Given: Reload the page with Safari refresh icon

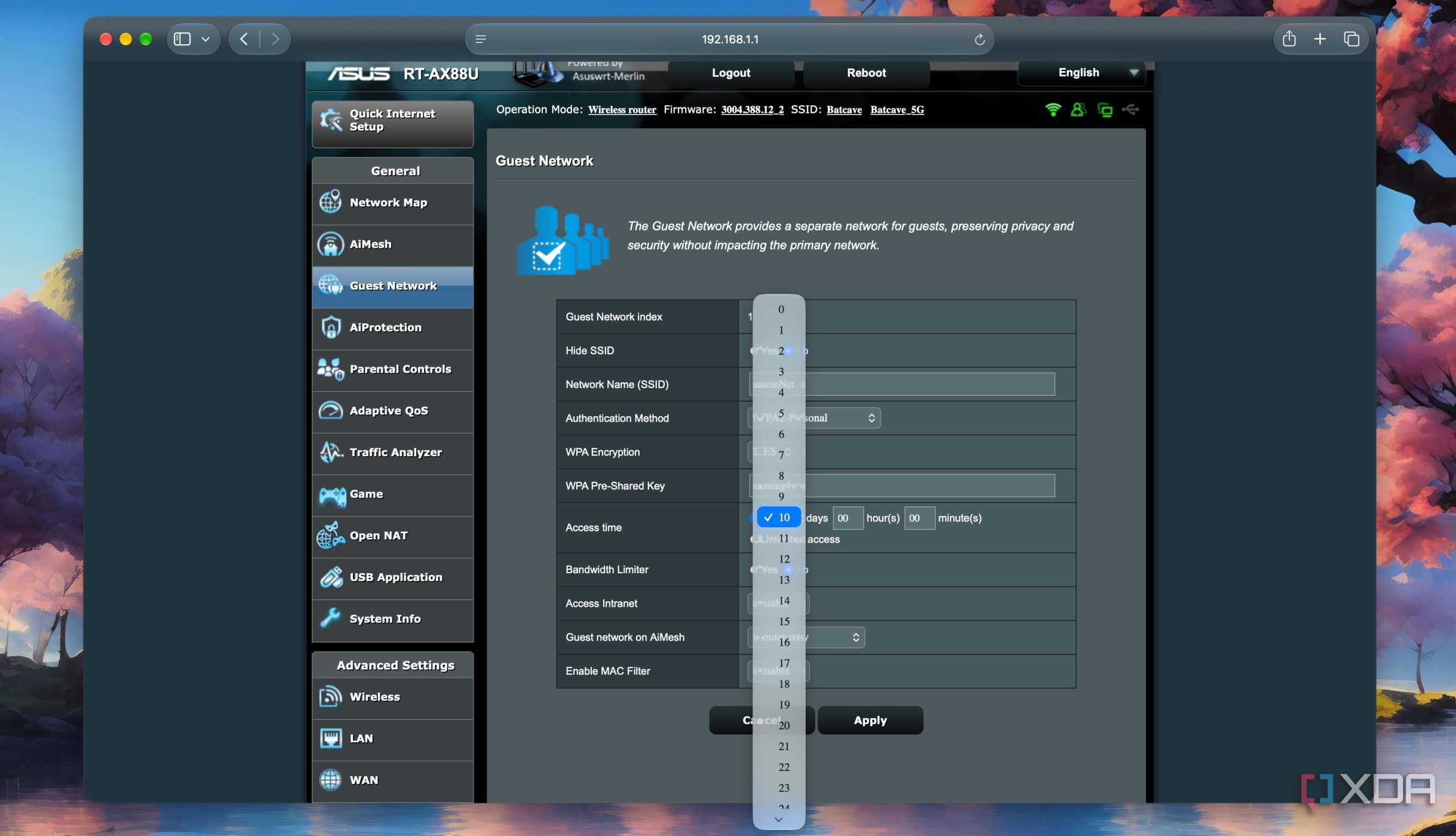Looking at the screenshot, I should [979, 39].
